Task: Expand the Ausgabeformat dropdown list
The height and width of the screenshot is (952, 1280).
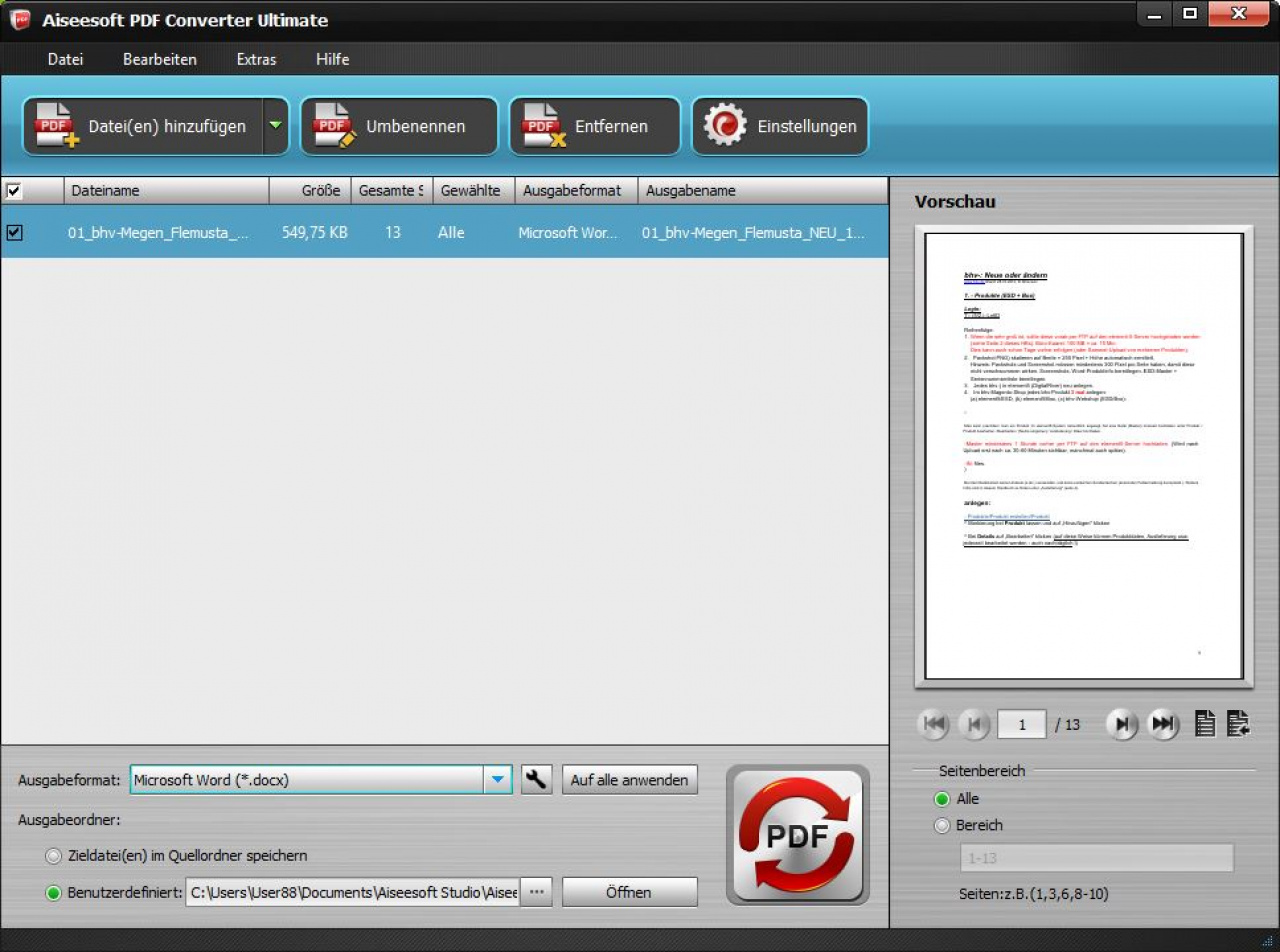Action: pos(497,780)
